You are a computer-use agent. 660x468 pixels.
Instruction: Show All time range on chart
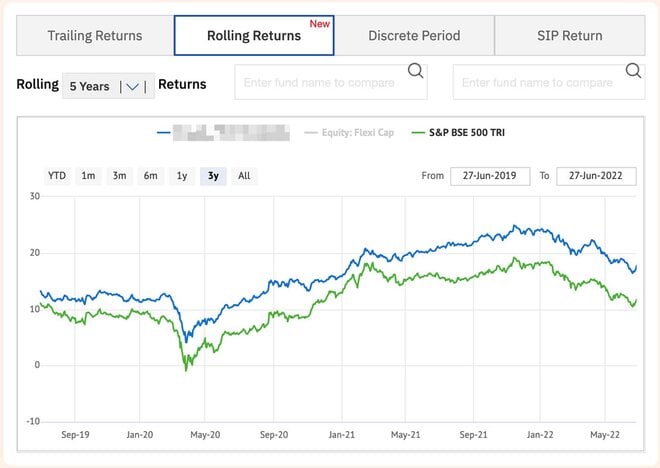244,176
